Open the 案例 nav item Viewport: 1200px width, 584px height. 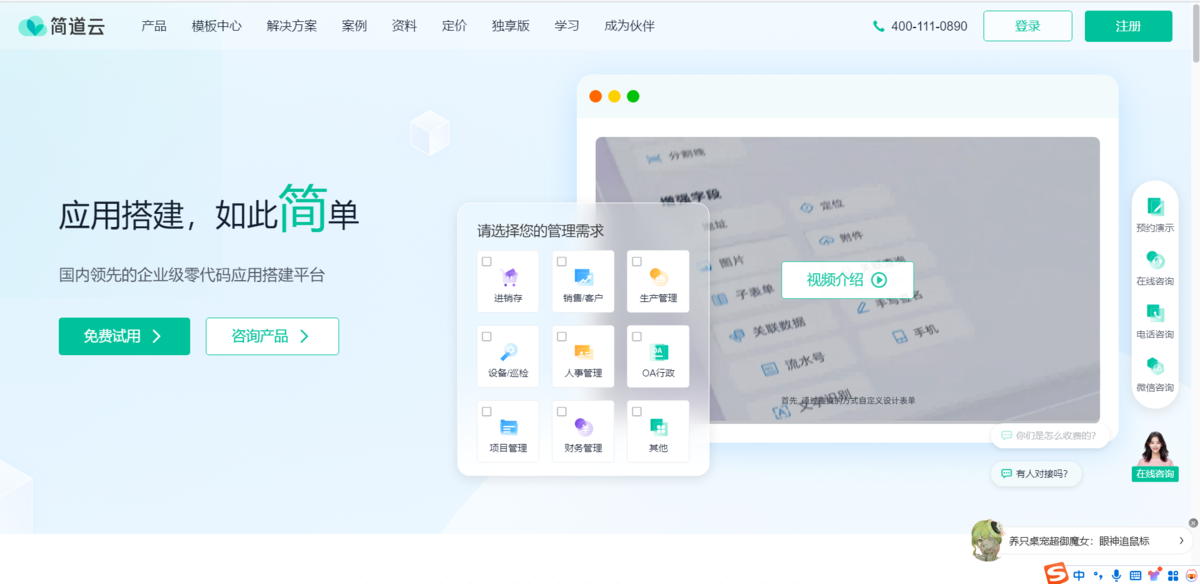(x=354, y=26)
